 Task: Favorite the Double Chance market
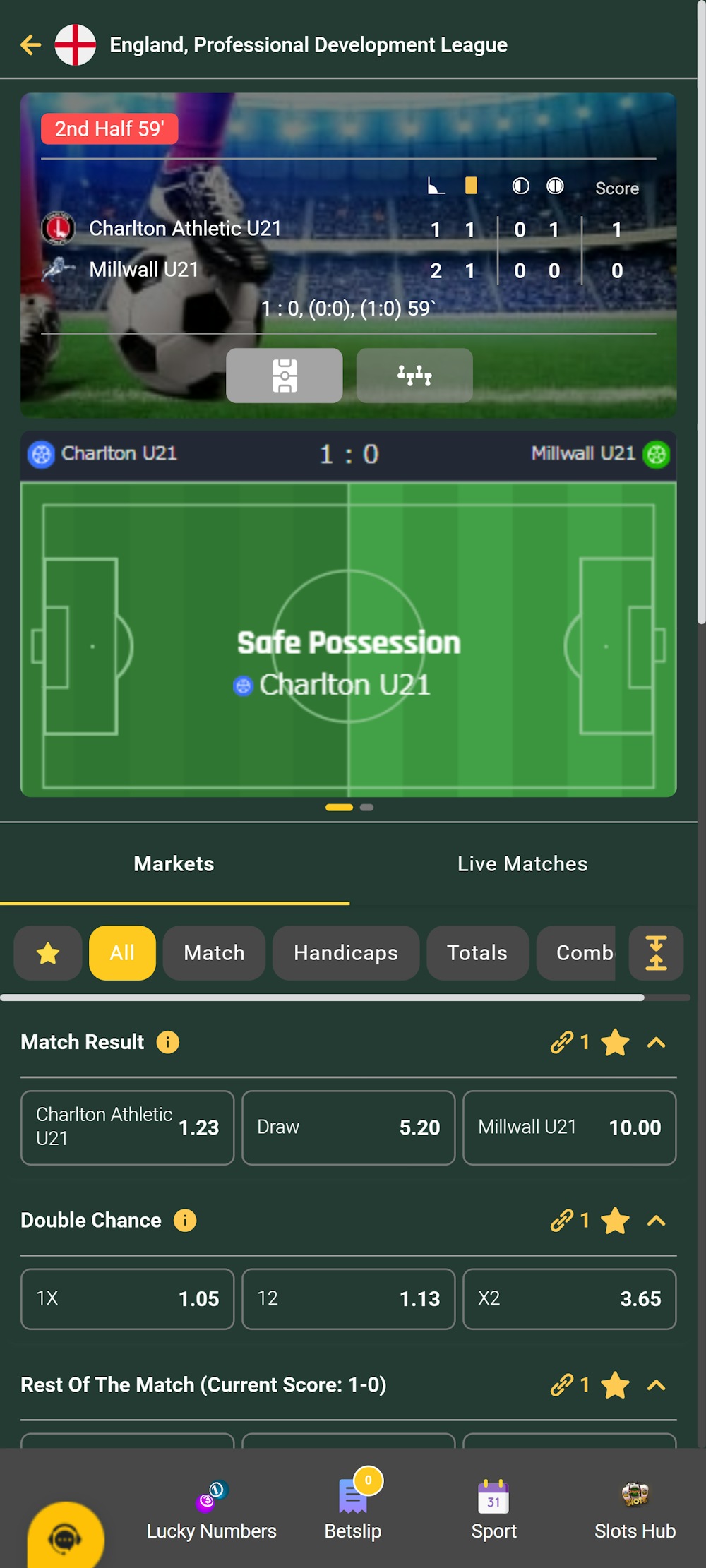tap(614, 1220)
